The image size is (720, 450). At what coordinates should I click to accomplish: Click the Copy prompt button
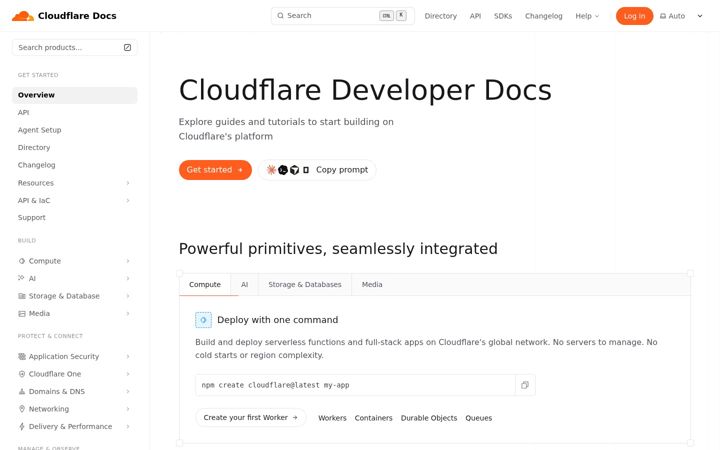[x=317, y=170]
